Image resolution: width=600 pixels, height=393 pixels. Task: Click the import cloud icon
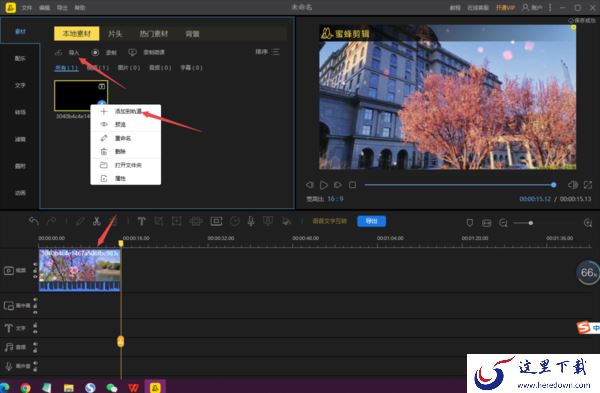click(58, 52)
